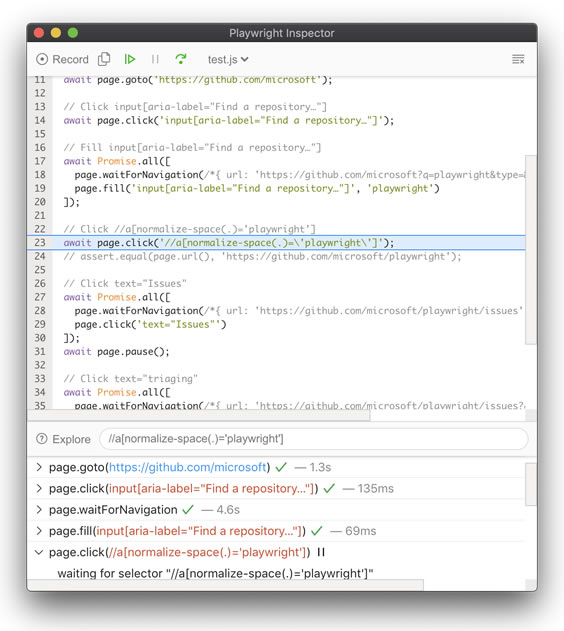
Task: Expand the first page.click input log entry
Action: pyautogui.click(x=39, y=489)
